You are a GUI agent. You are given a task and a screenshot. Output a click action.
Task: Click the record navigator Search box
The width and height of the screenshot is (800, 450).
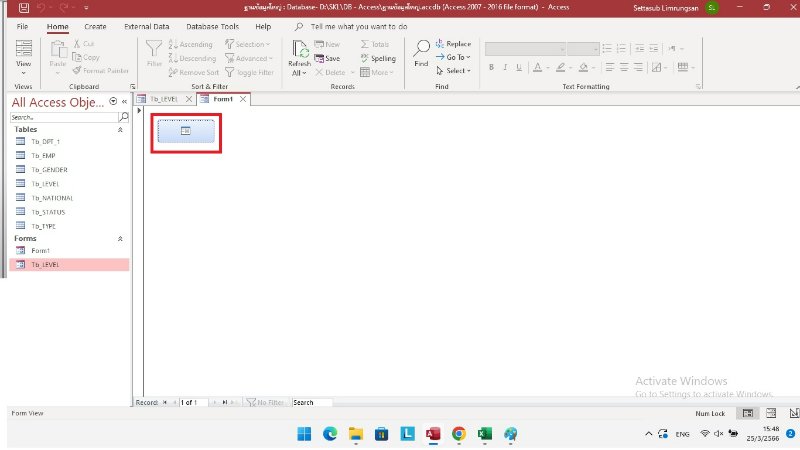tap(312, 402)
